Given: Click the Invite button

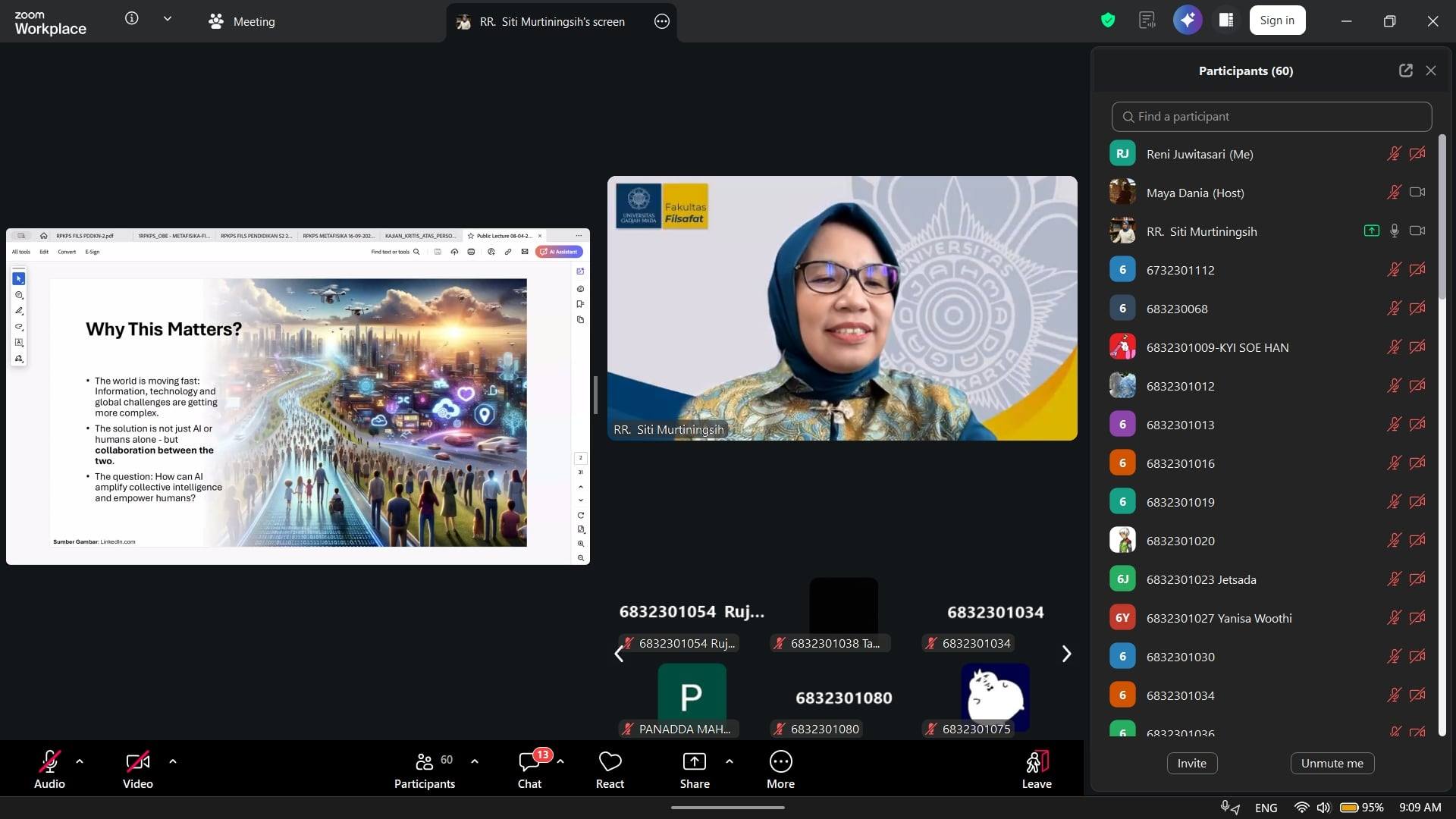Looking at the screenshot, I should click(x=1191, y=763).
